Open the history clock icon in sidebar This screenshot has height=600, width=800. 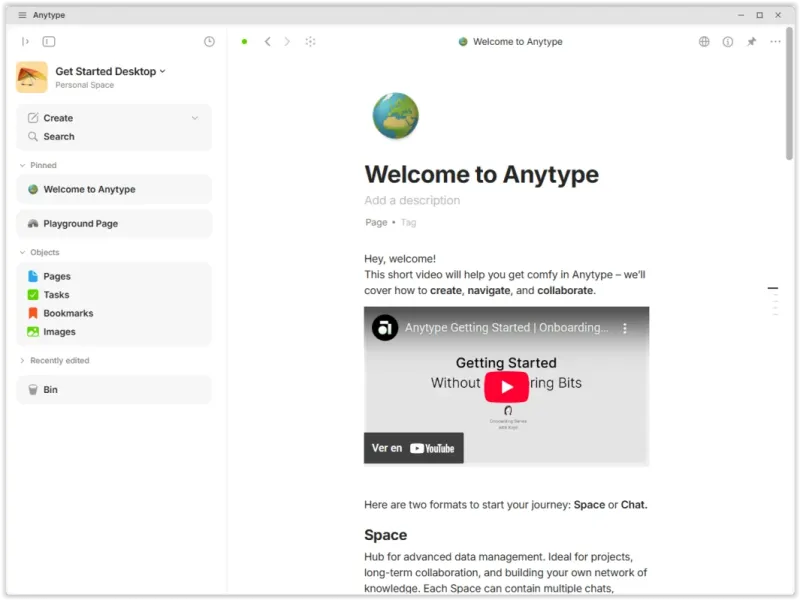tap(209, 41)
